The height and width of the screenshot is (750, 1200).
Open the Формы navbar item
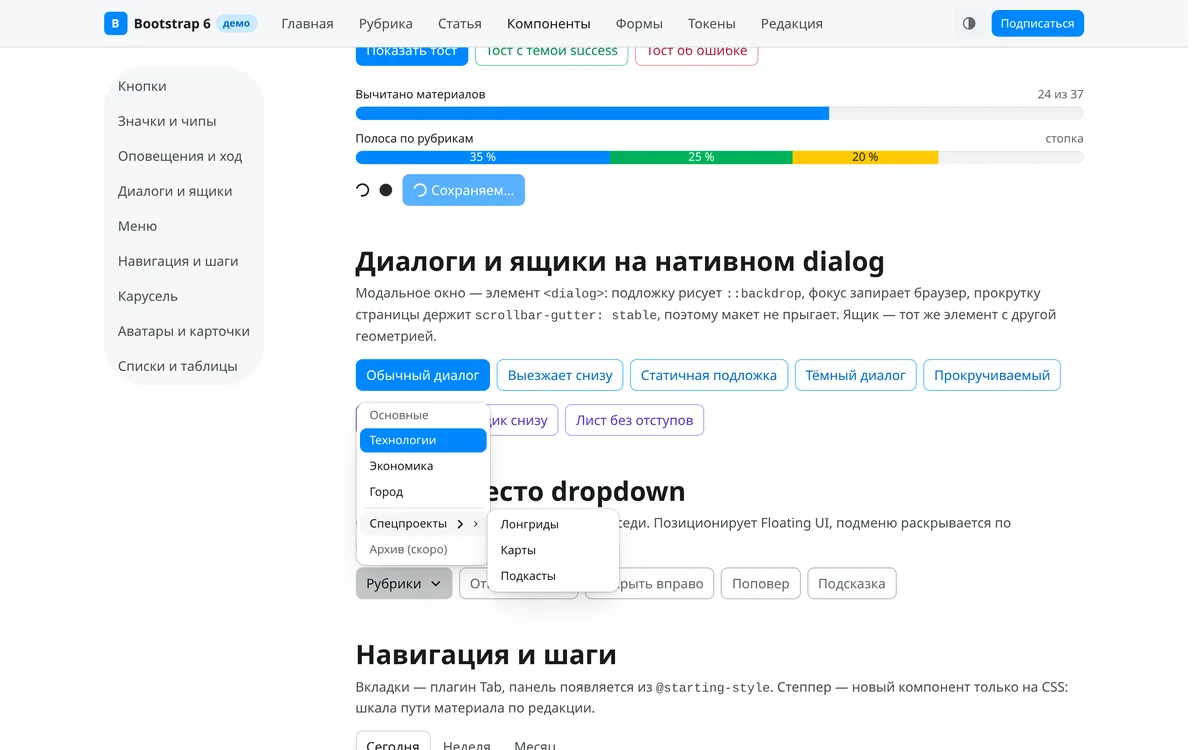pos(639,23)
